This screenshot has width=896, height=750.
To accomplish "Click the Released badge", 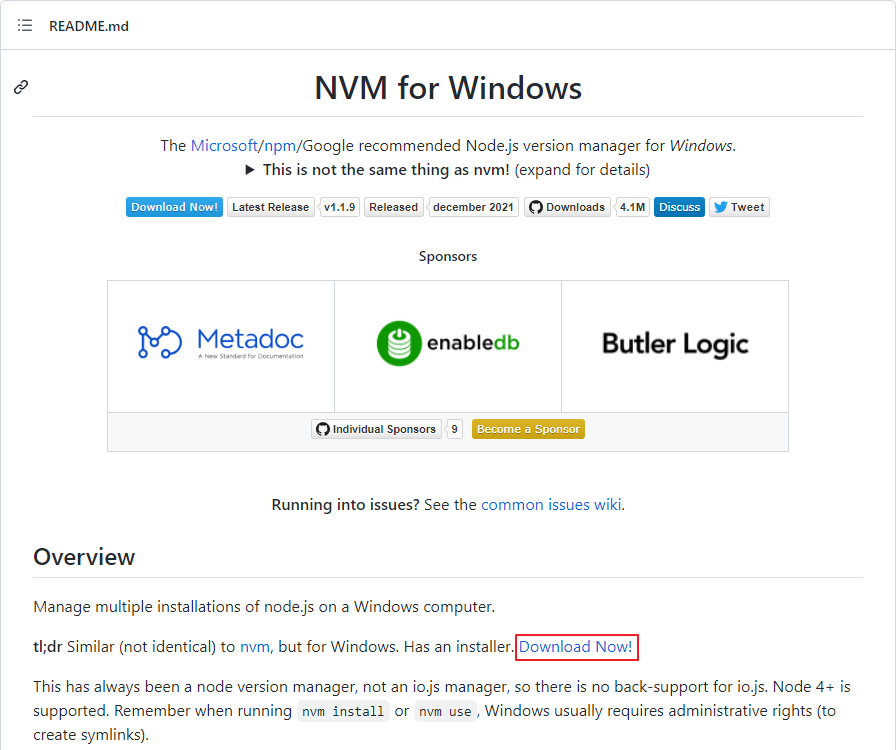I will (393, 207).
